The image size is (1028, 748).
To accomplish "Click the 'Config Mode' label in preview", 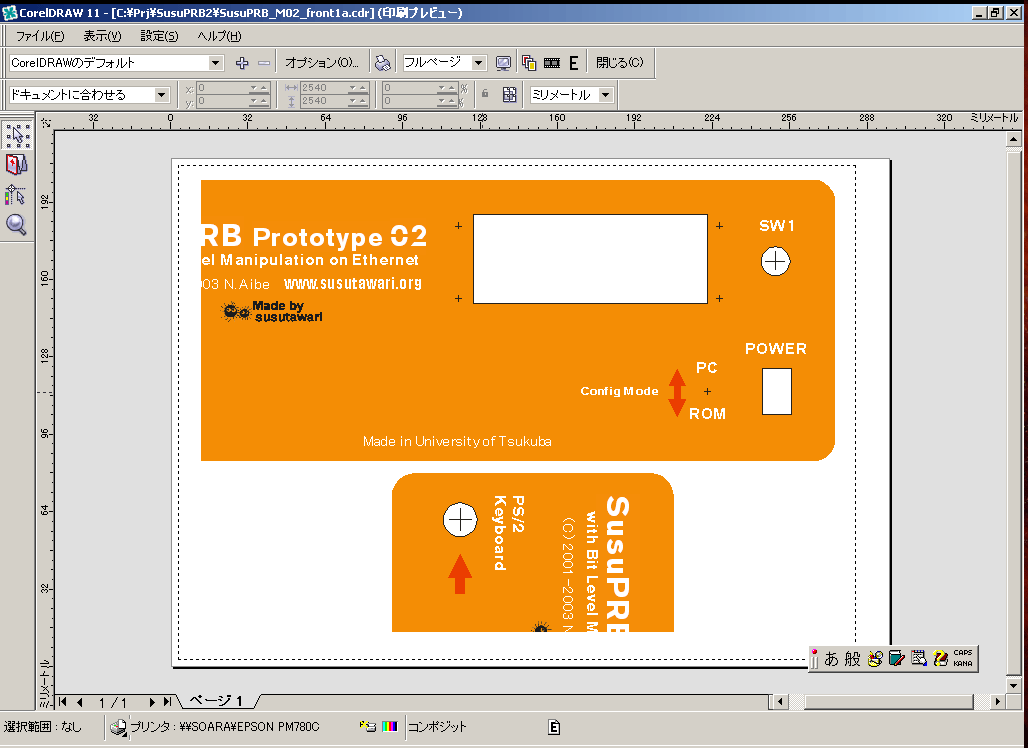I will (x=619, y=391).
